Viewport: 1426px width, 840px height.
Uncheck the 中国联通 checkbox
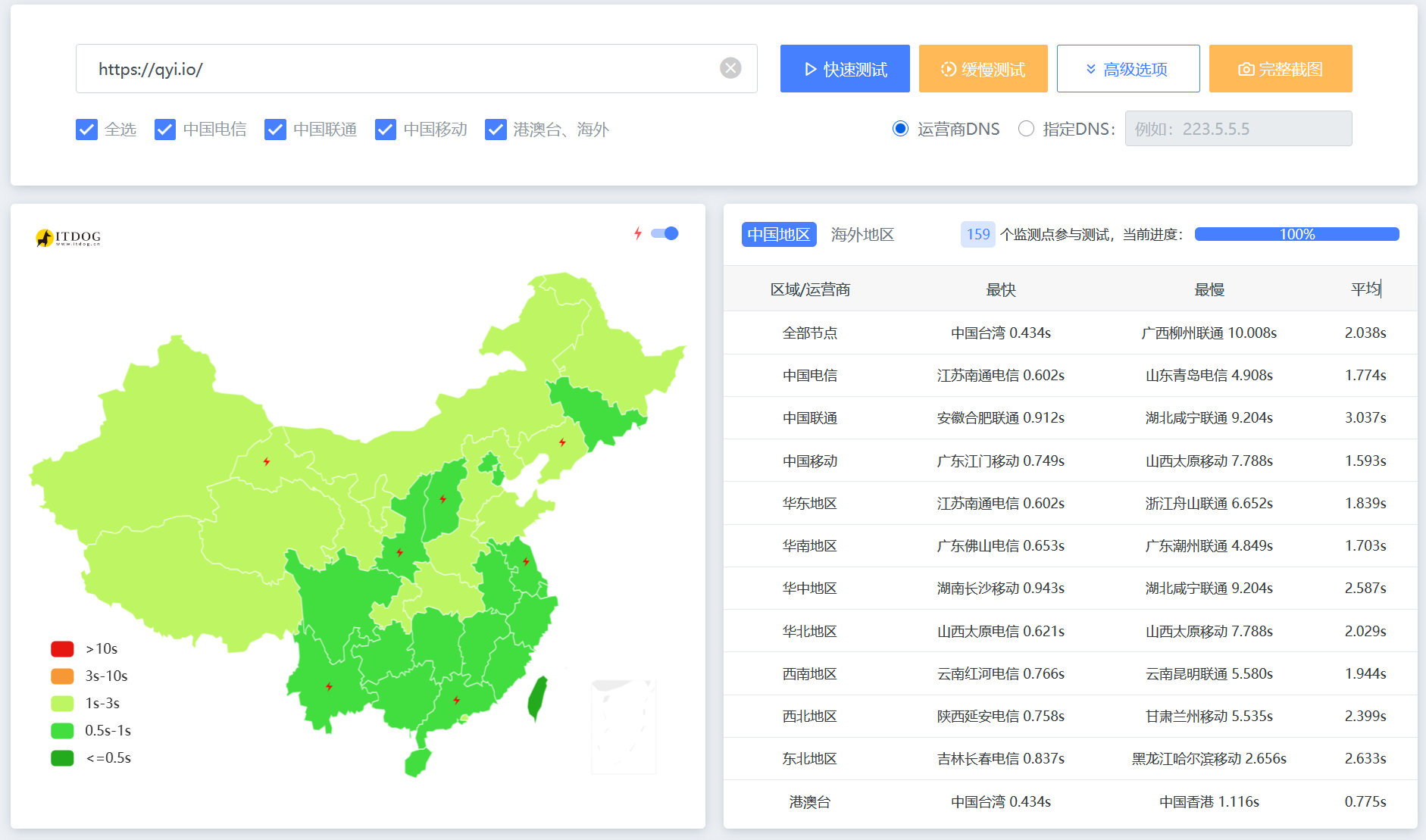click(275, 130)
